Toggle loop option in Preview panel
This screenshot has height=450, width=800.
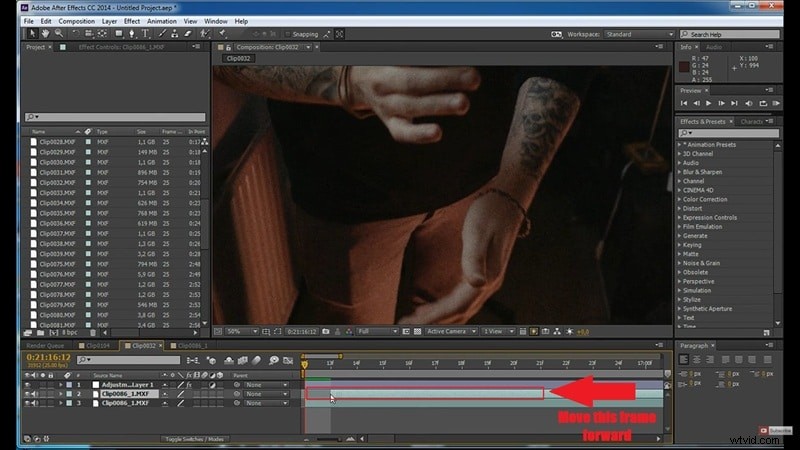click(763, 103)
